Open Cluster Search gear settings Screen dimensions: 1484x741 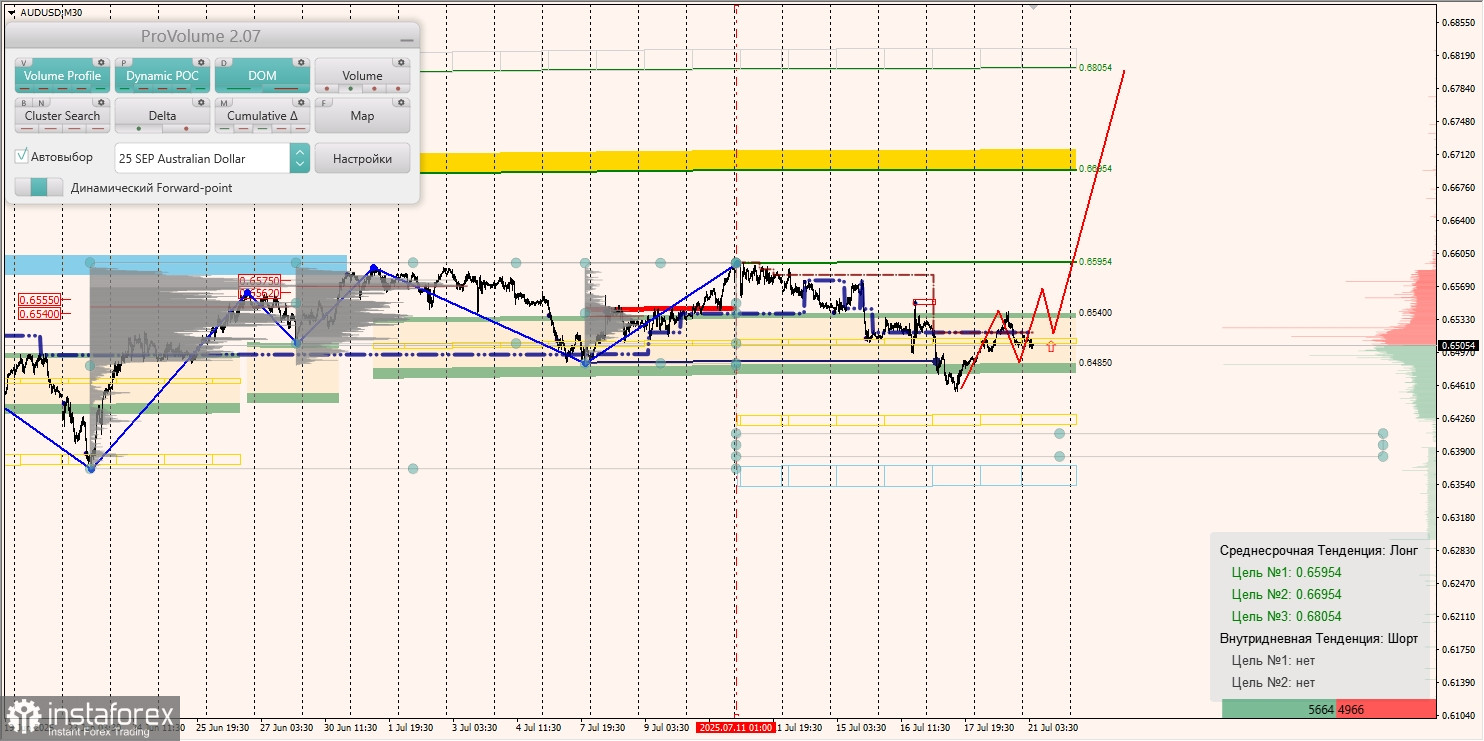(100, 102)
